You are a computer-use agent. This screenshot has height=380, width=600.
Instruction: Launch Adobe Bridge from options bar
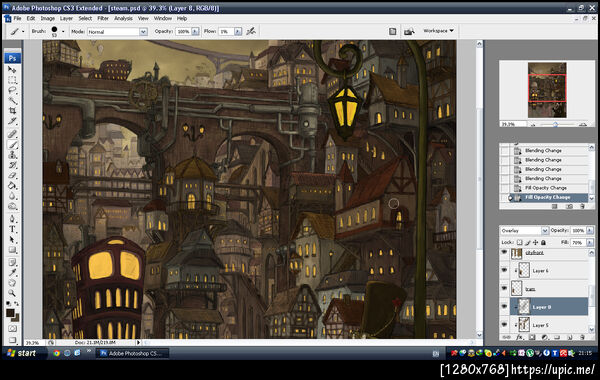click(x=409, y=31)
